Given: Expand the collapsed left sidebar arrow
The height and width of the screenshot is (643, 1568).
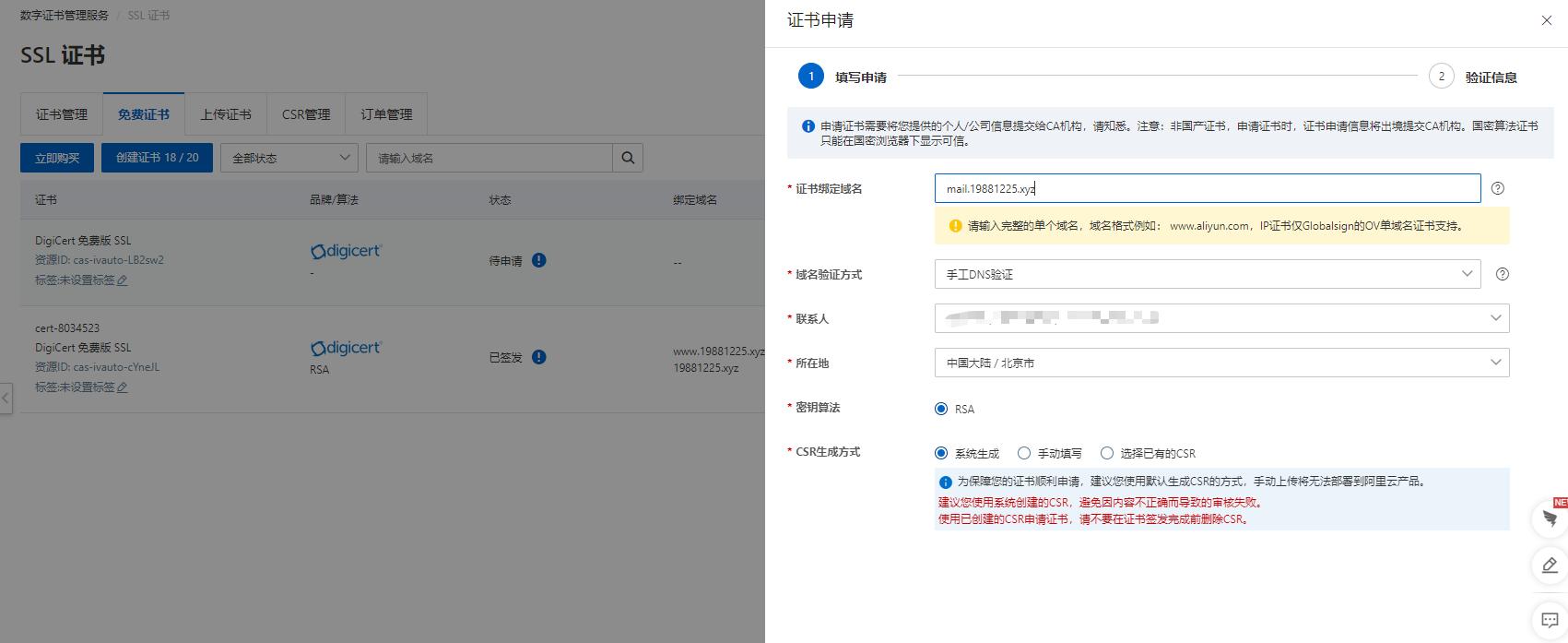Looking at the screenshot, I should click(x=6, y=399).
